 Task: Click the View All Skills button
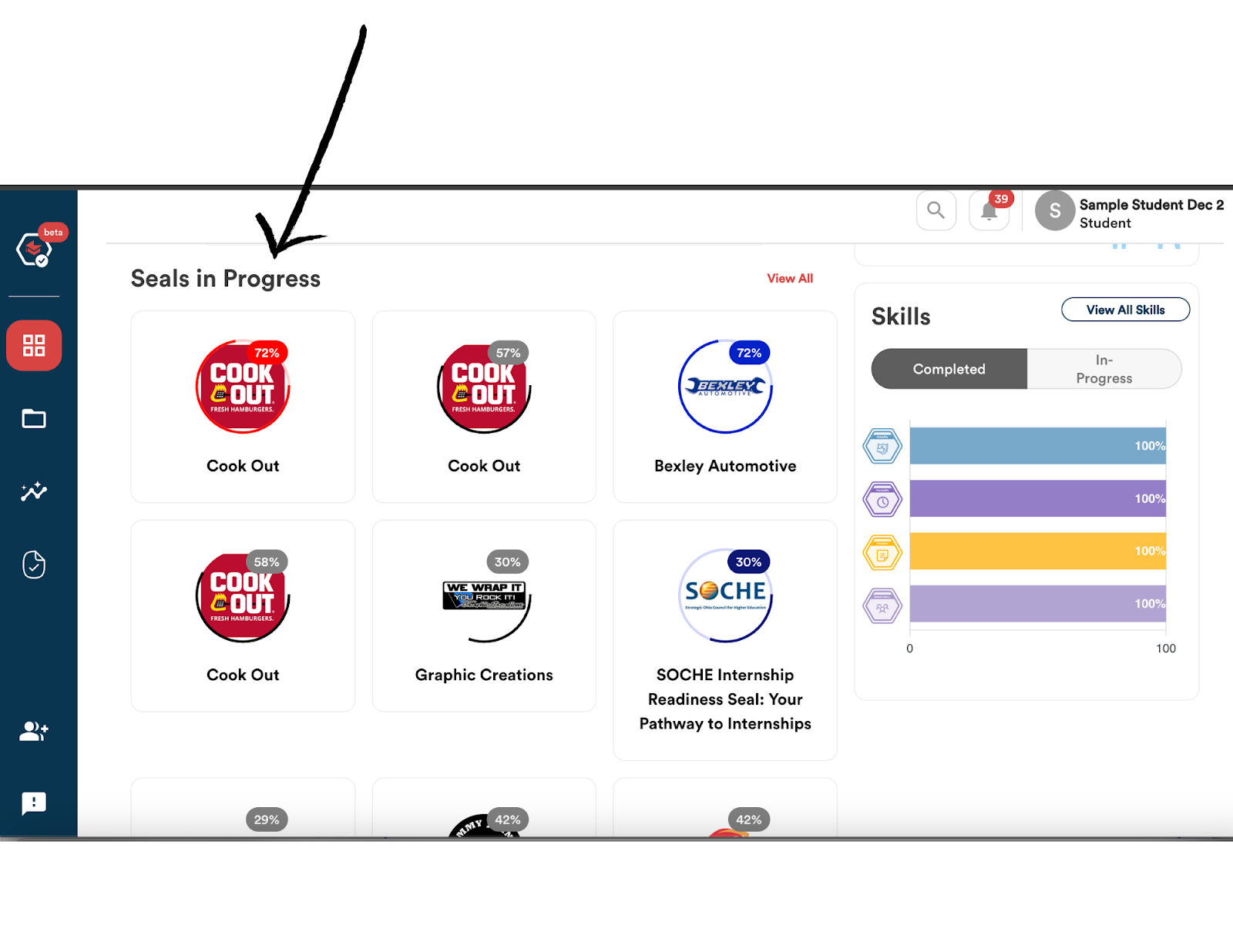pyautogui.click(x=1126, y=310)
